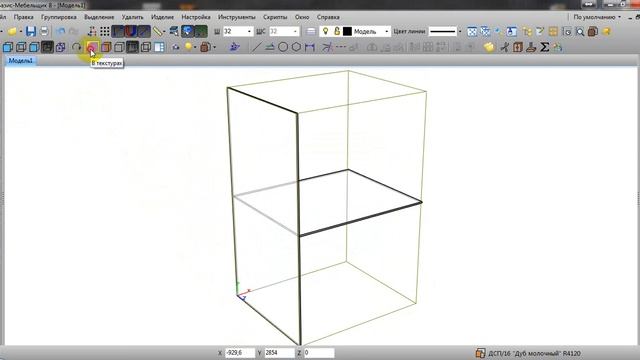Click the first window-grid icon after line style
The height and width of the screenshot is (360, 640).
coord(472,31)
